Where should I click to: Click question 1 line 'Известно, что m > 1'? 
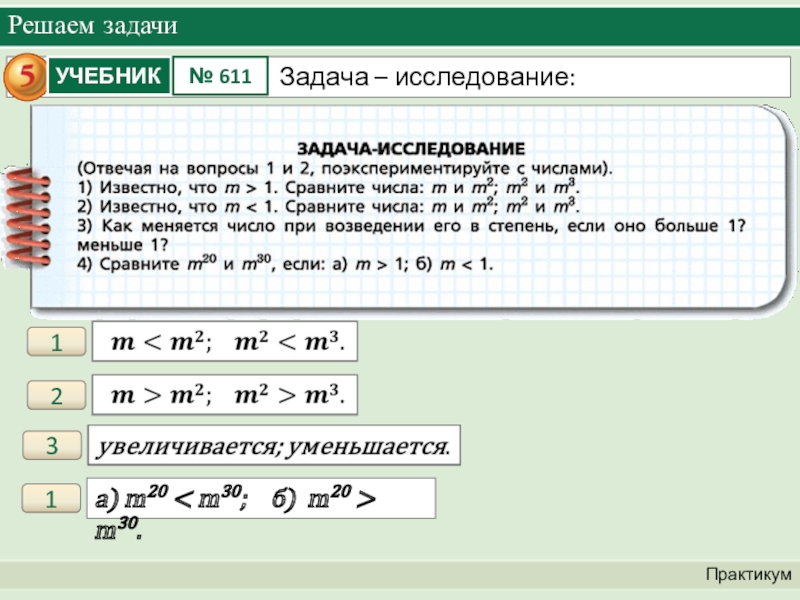330,187
